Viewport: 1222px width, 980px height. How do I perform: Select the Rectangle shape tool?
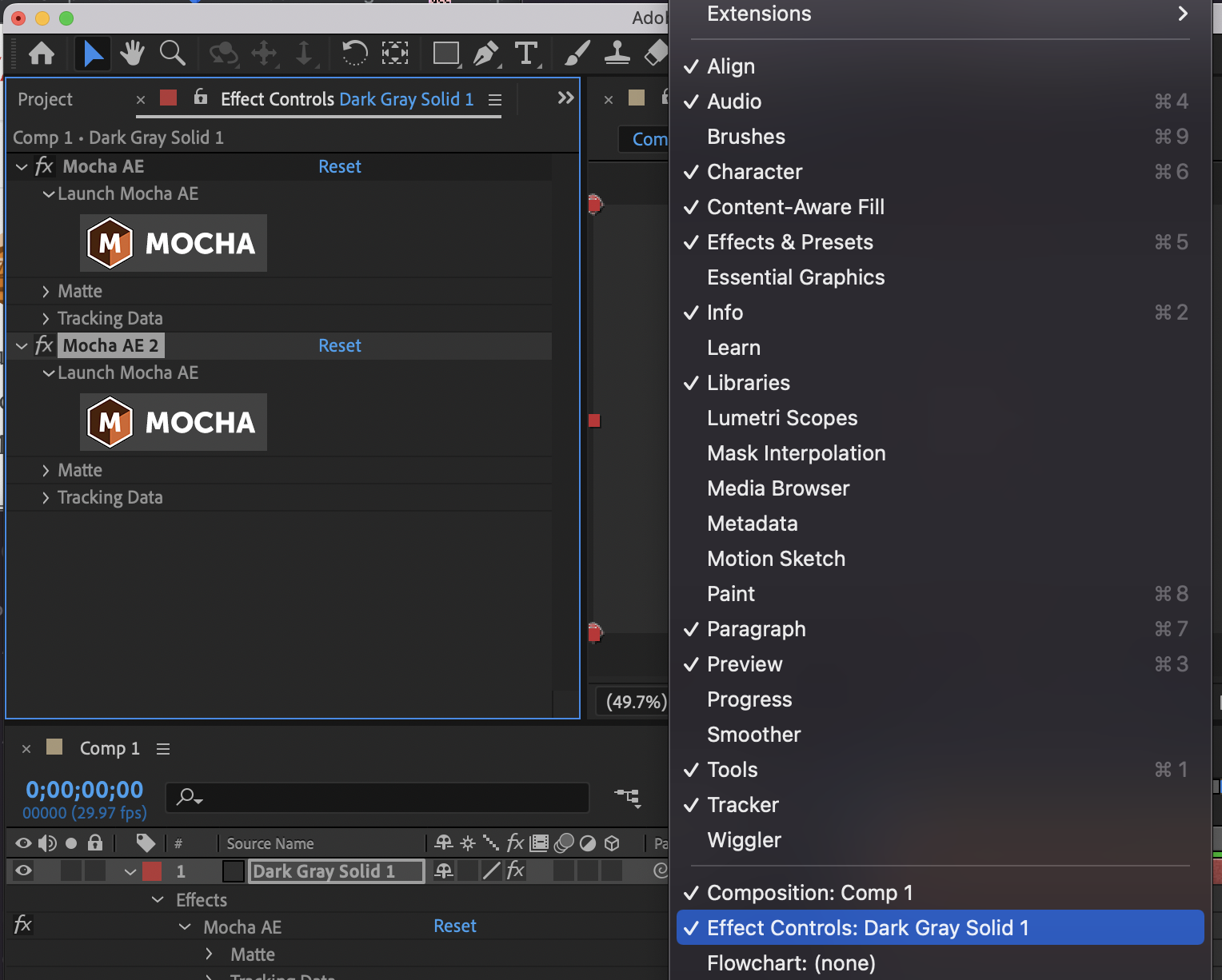(445, 54)
